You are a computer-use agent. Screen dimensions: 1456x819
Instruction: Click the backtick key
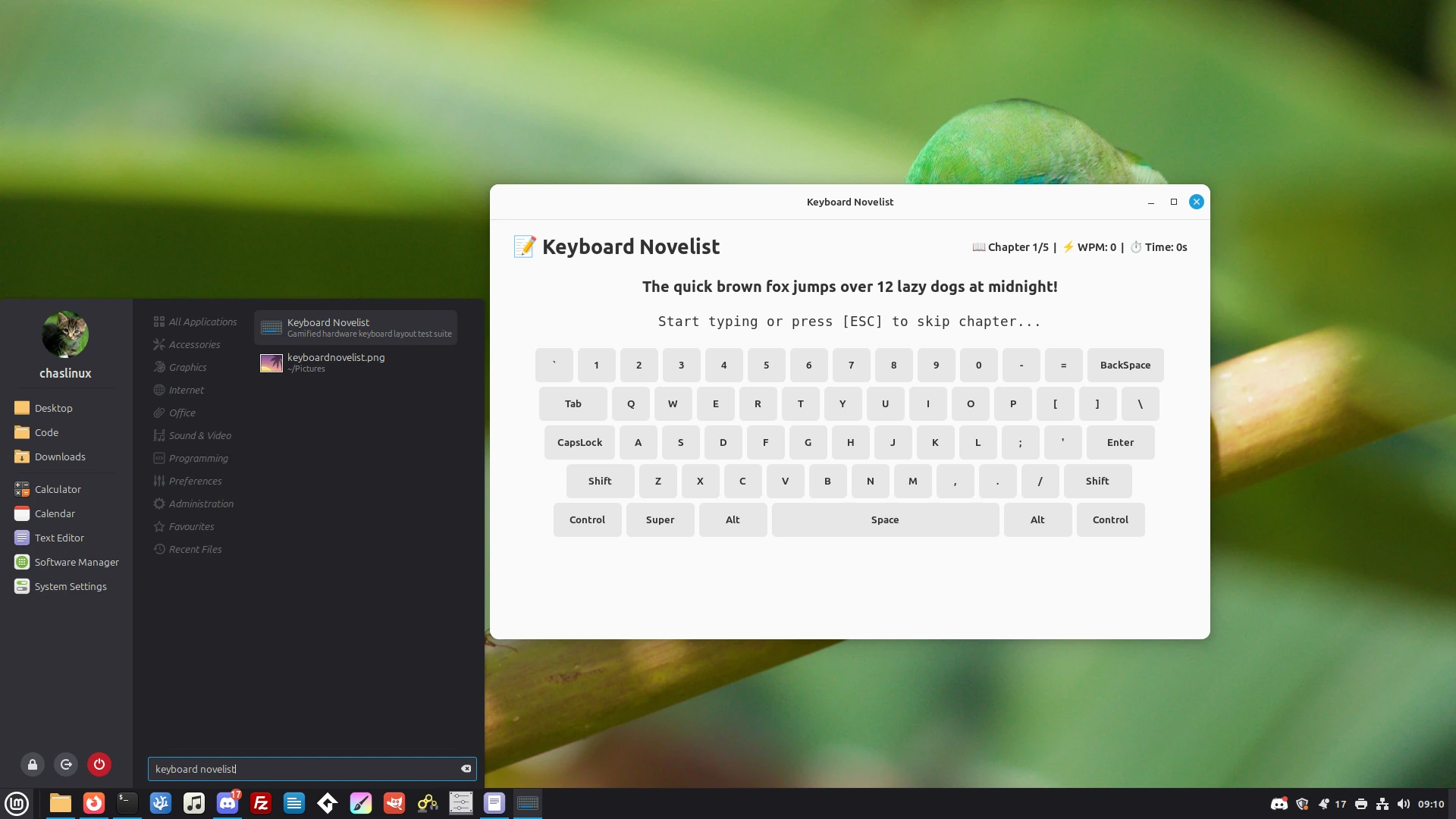tap(554, 366)
